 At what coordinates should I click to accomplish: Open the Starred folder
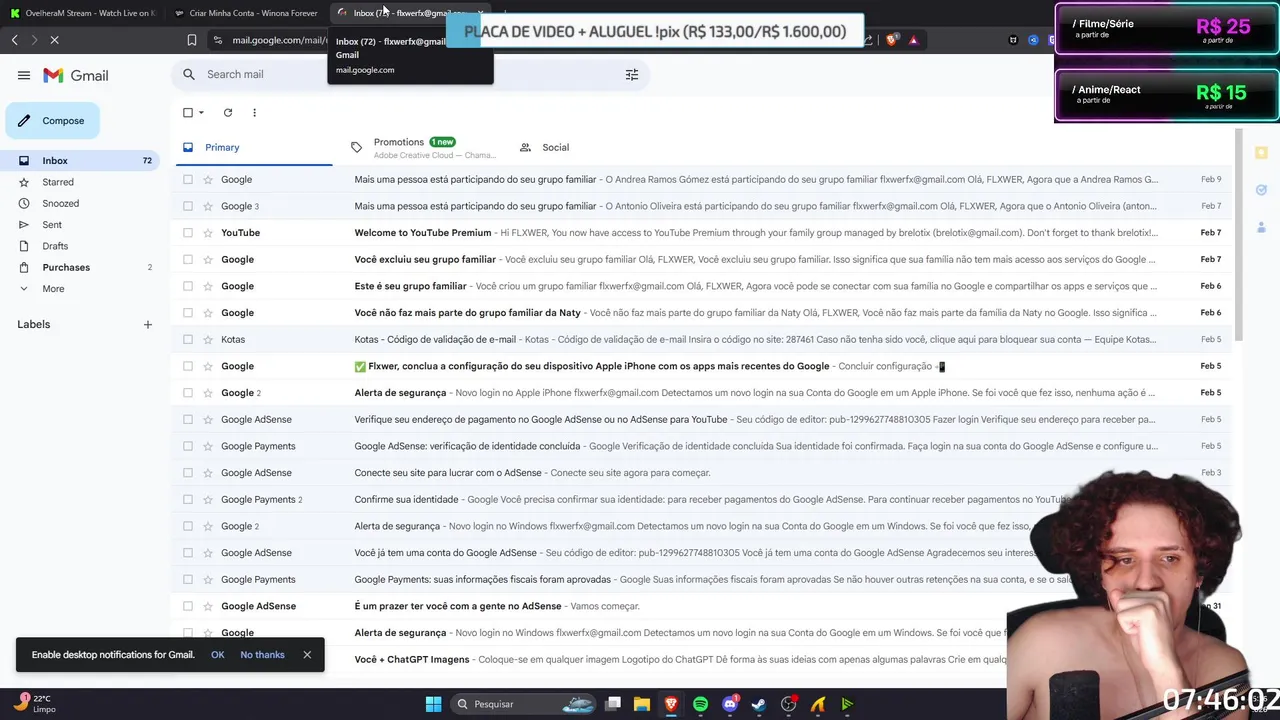click(x=58, y=182)
